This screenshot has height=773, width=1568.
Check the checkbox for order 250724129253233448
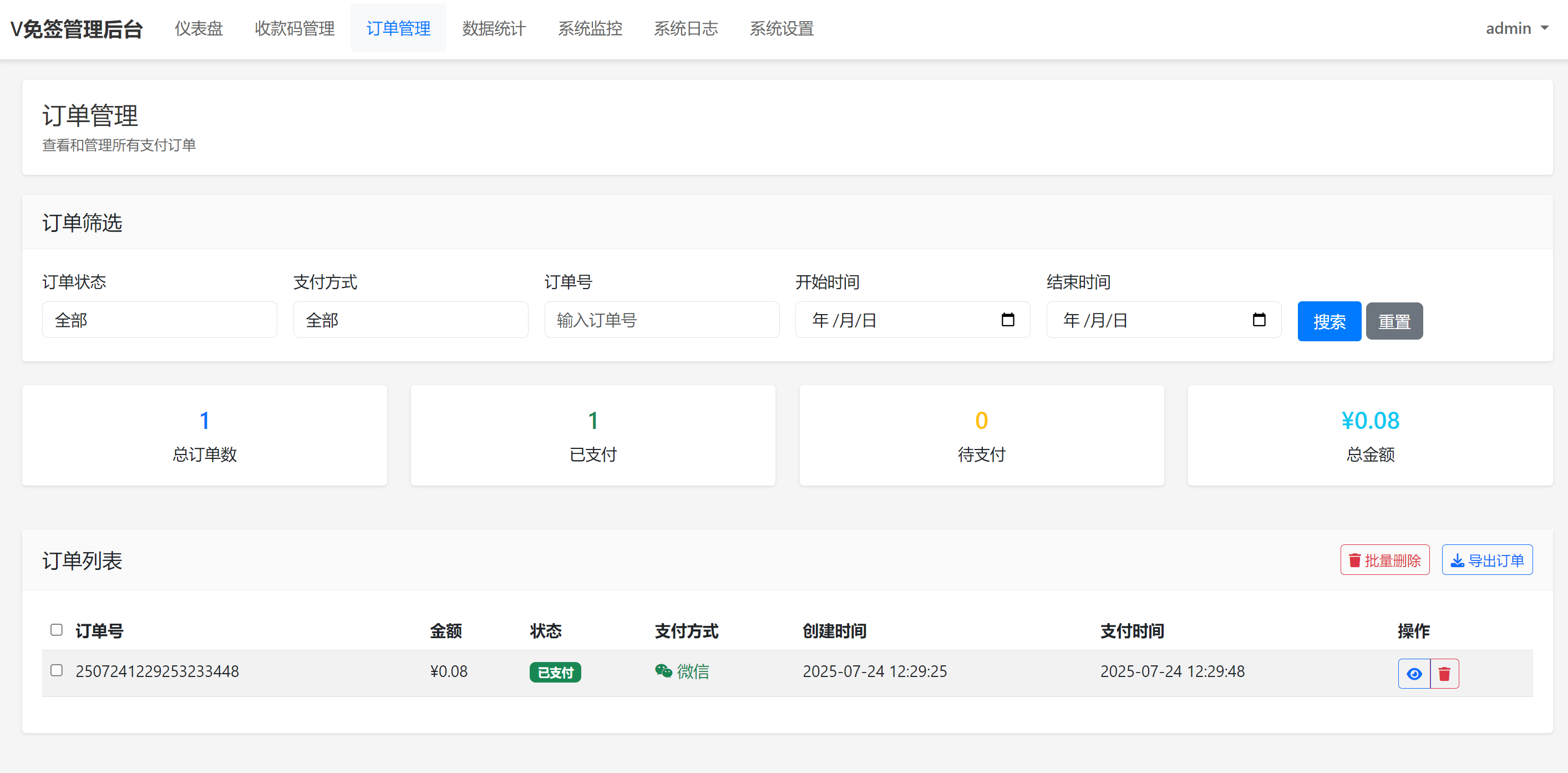(x=57, y=671)
